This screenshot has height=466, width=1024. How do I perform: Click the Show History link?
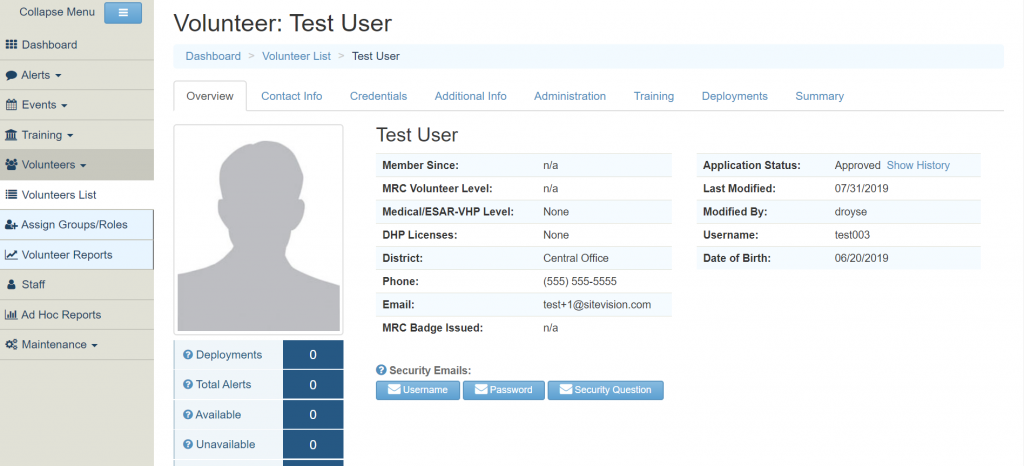918,165
